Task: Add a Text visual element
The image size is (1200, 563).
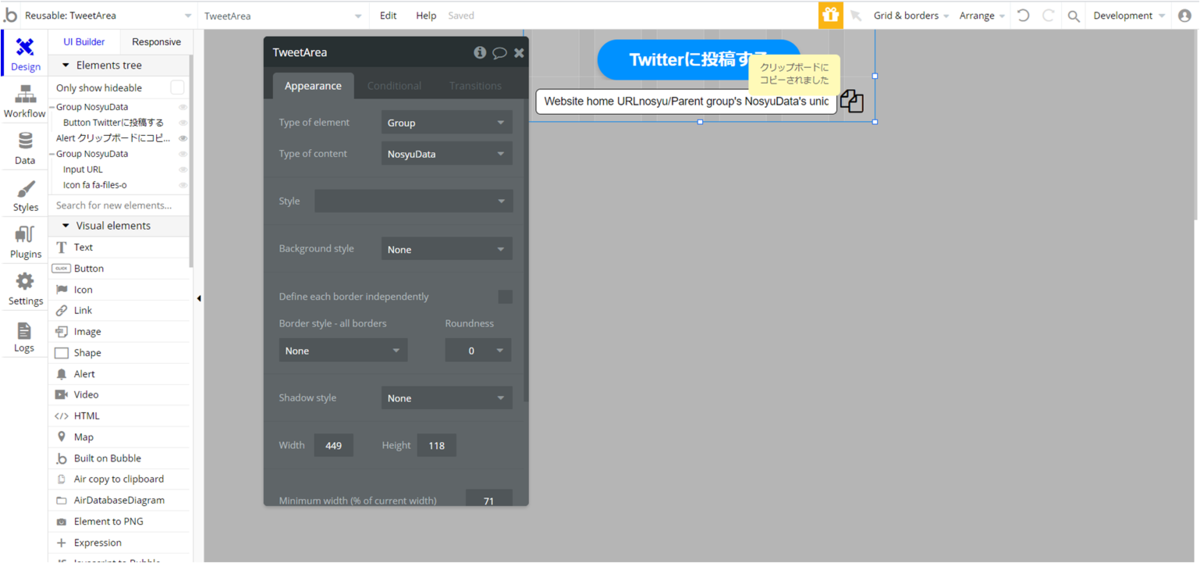Action: tap(119, 247)
